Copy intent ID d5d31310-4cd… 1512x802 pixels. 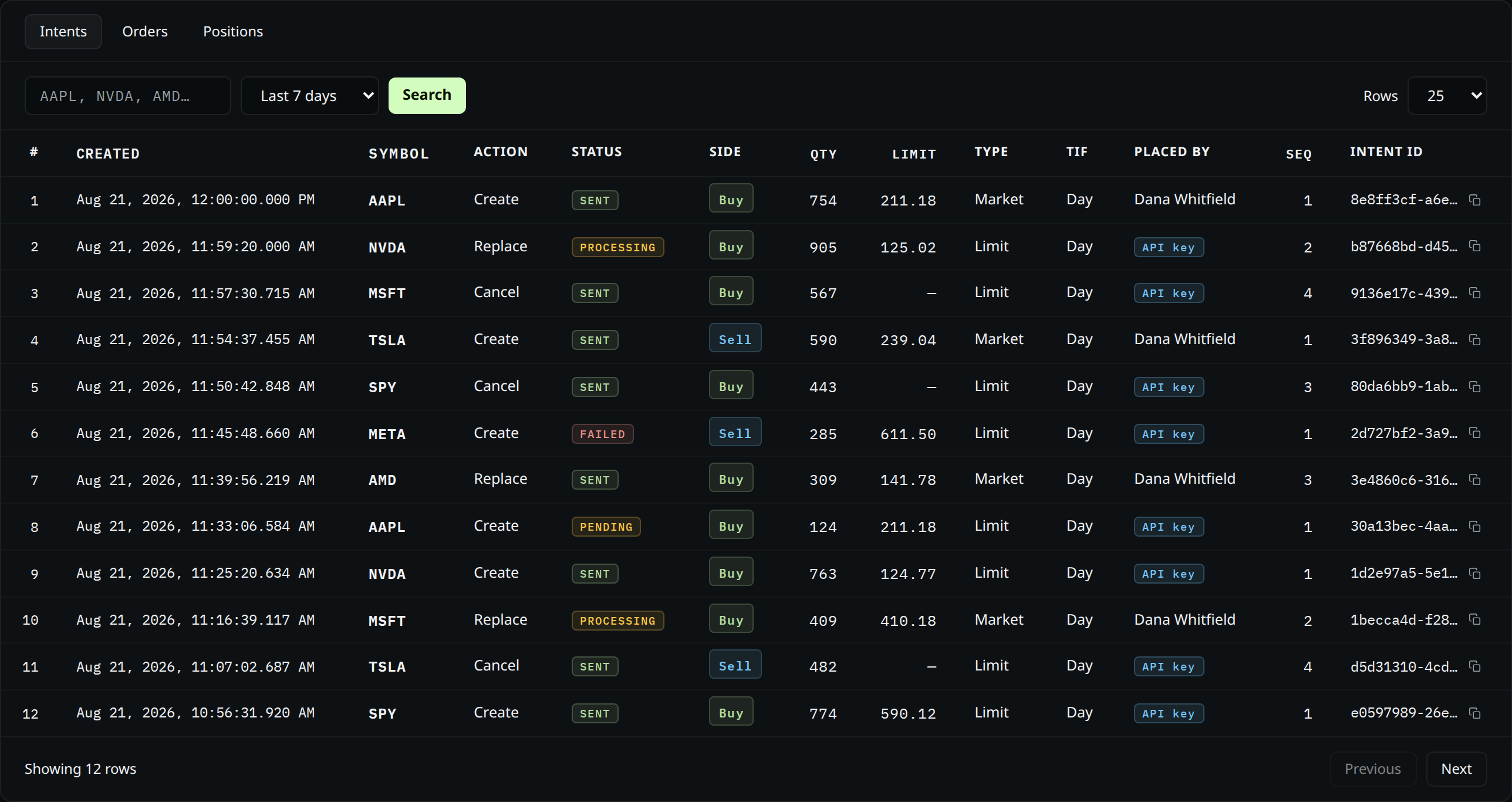[x=1474, y=666]
